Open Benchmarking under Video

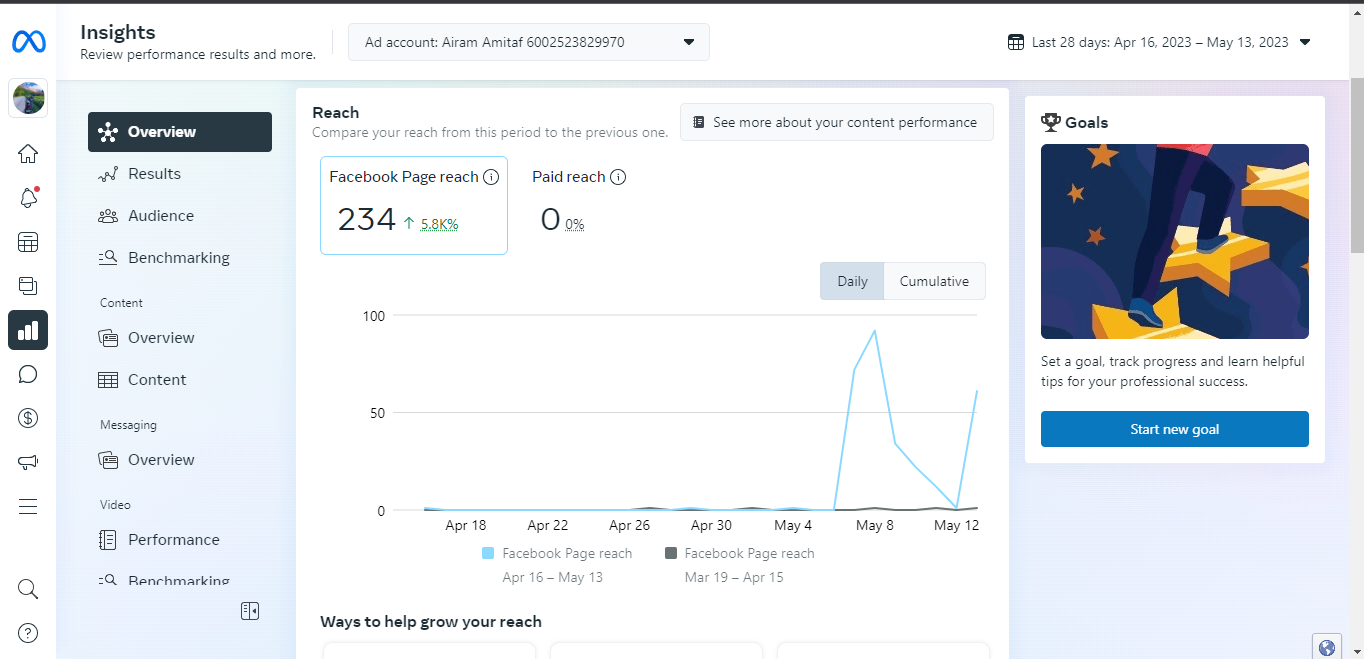180,580
